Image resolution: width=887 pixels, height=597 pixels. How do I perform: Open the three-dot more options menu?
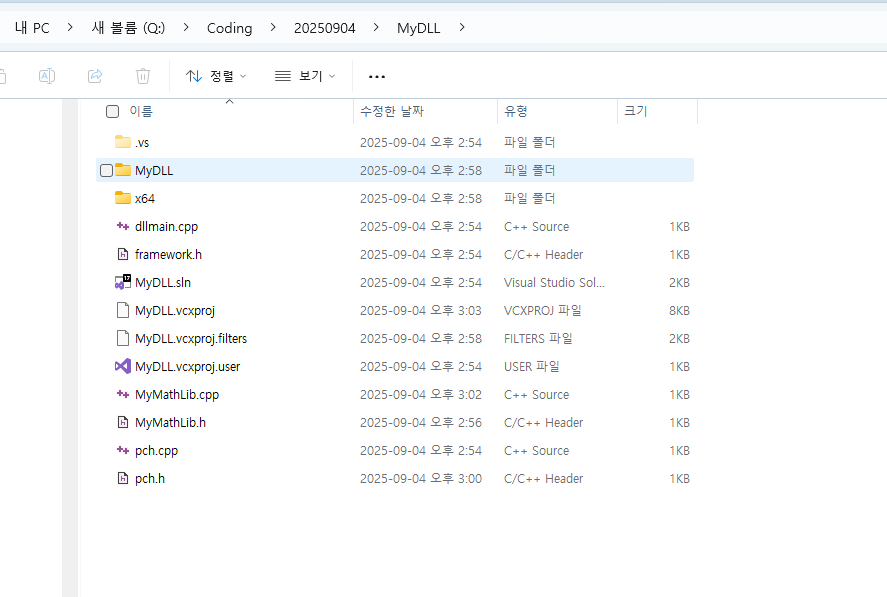(x=377, y=76)
